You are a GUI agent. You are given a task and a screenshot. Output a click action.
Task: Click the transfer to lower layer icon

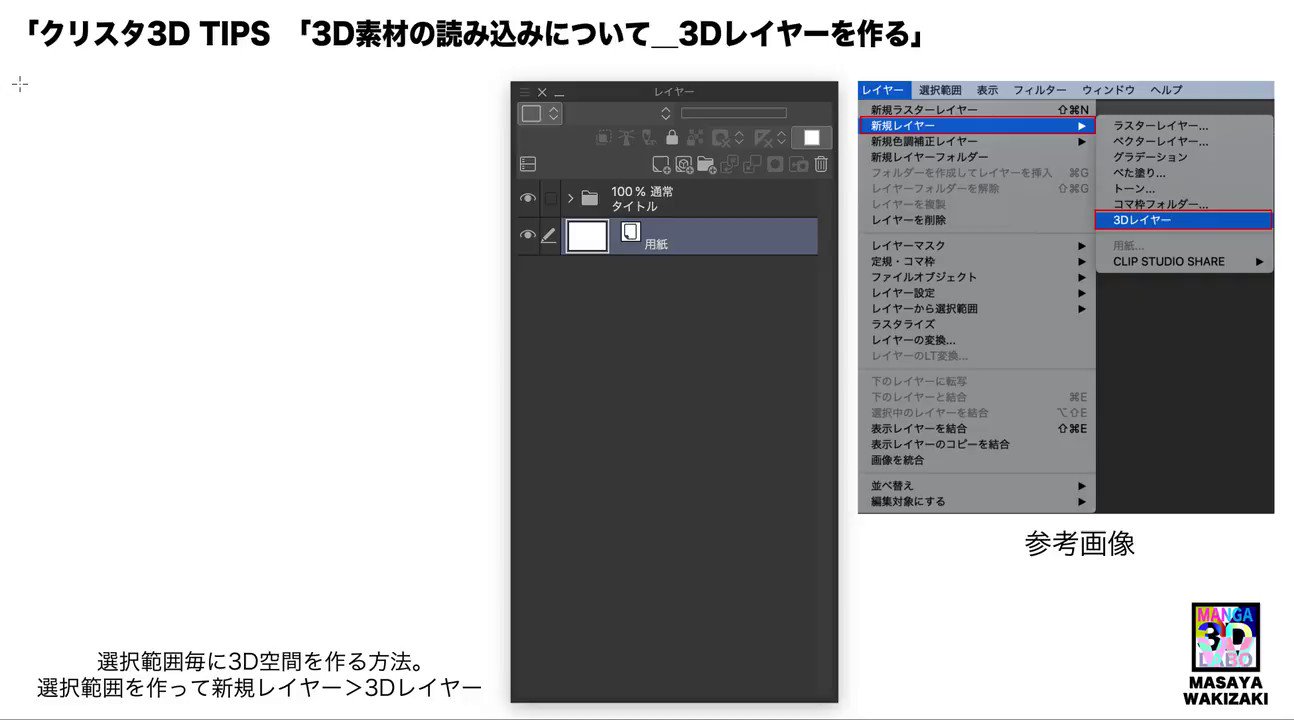coord(729,164)
